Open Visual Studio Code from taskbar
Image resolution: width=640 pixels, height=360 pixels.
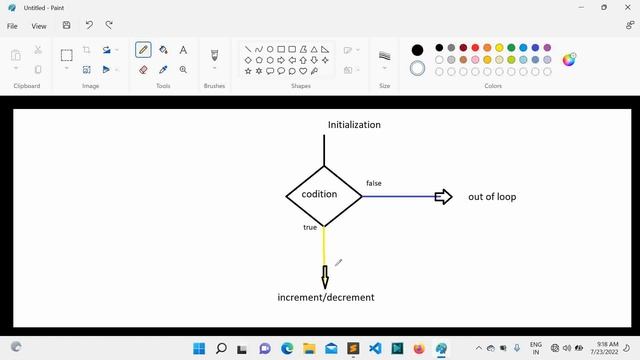(375, 349)
